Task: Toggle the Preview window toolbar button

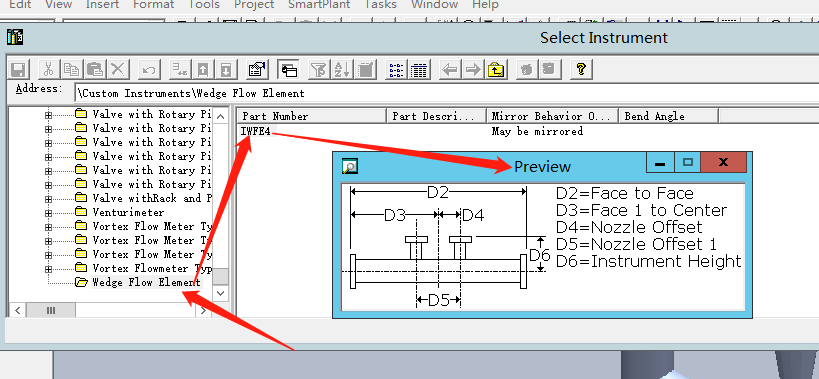Action: pyautogui.click(x=287, y=69)
